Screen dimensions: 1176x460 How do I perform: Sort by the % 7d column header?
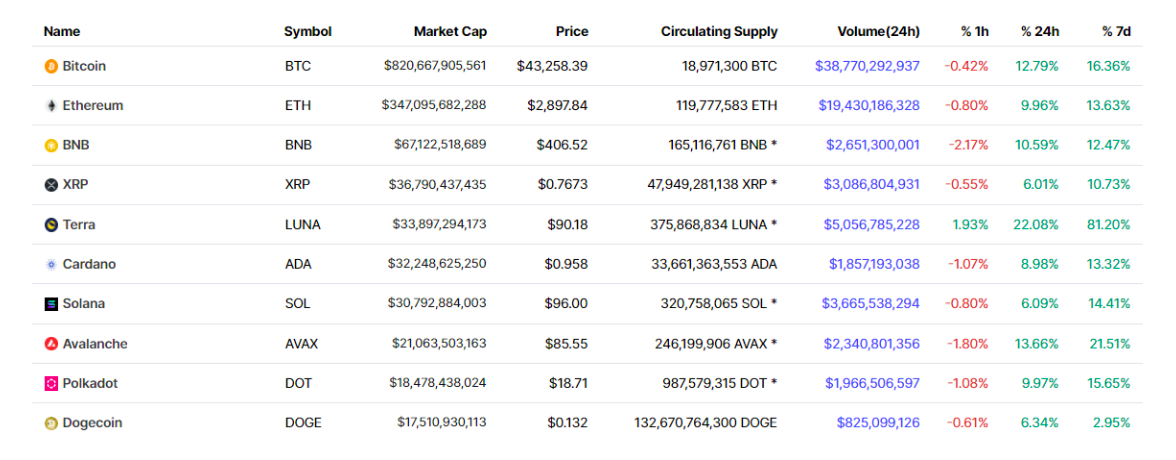(x=1116, y=31)
